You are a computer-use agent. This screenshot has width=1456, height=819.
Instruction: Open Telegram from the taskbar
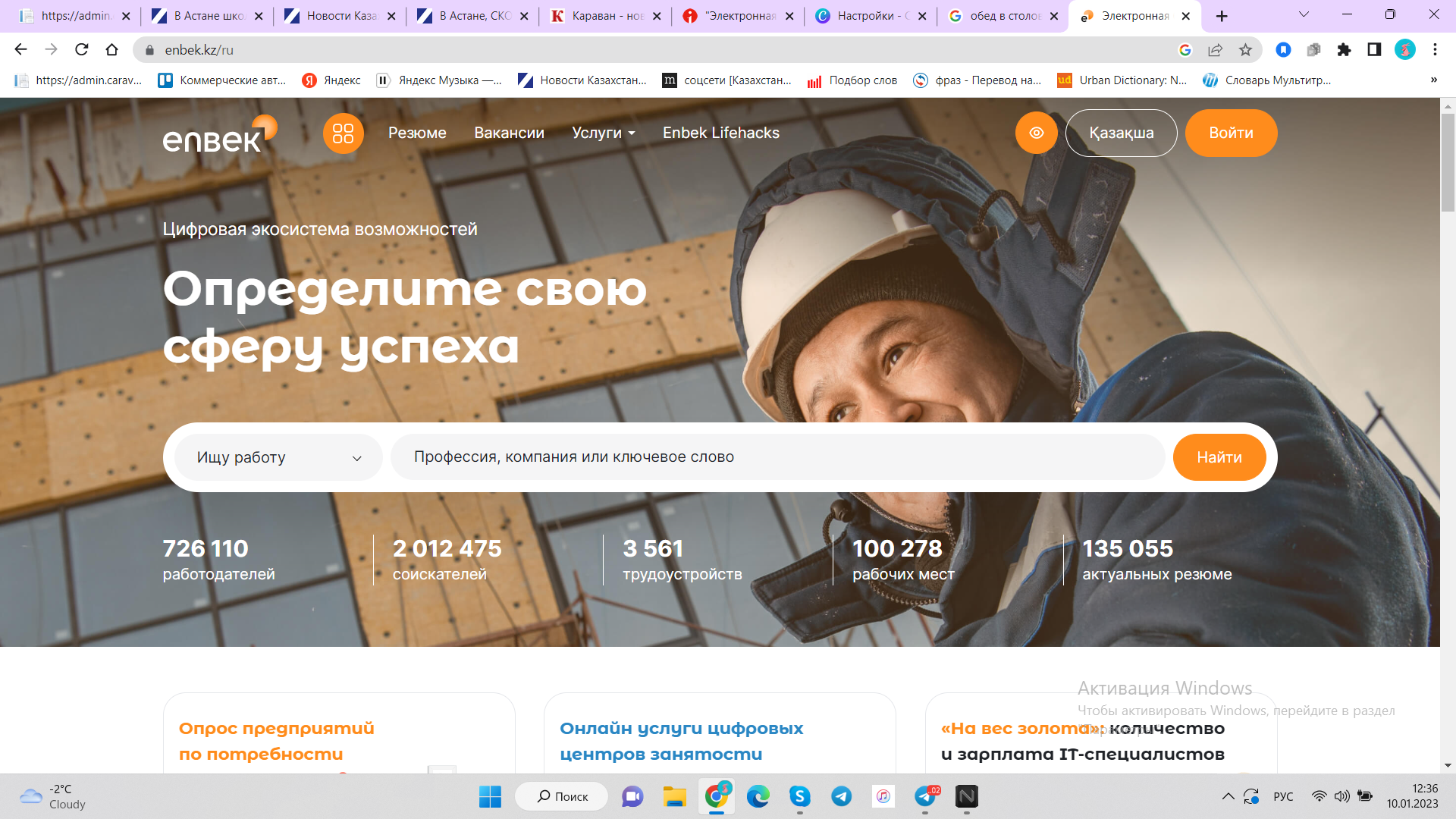841,796
